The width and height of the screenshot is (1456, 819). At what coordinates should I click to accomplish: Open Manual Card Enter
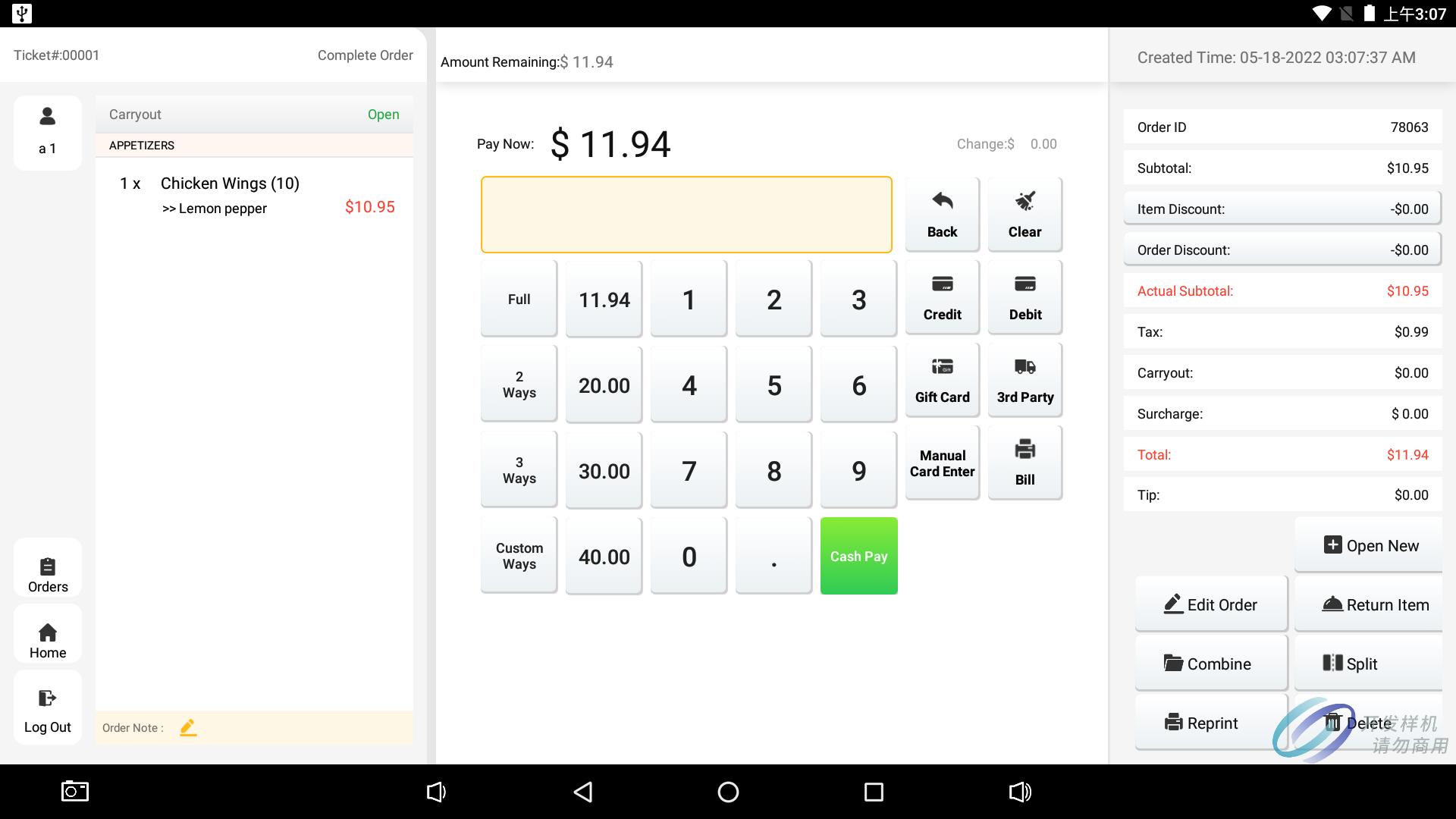click(x=942, y=463)
